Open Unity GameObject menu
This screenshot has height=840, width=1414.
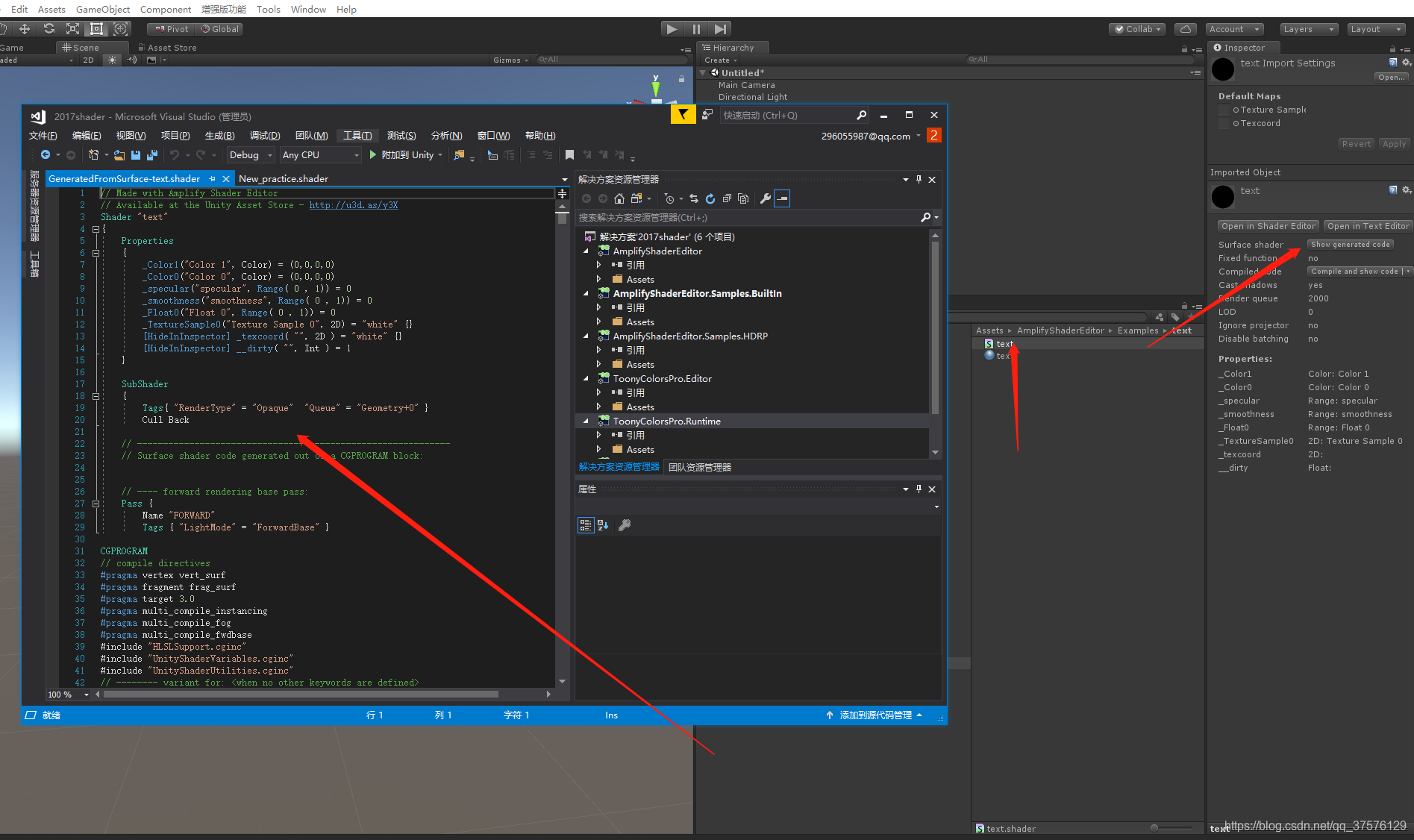click(x=103, y=9)
